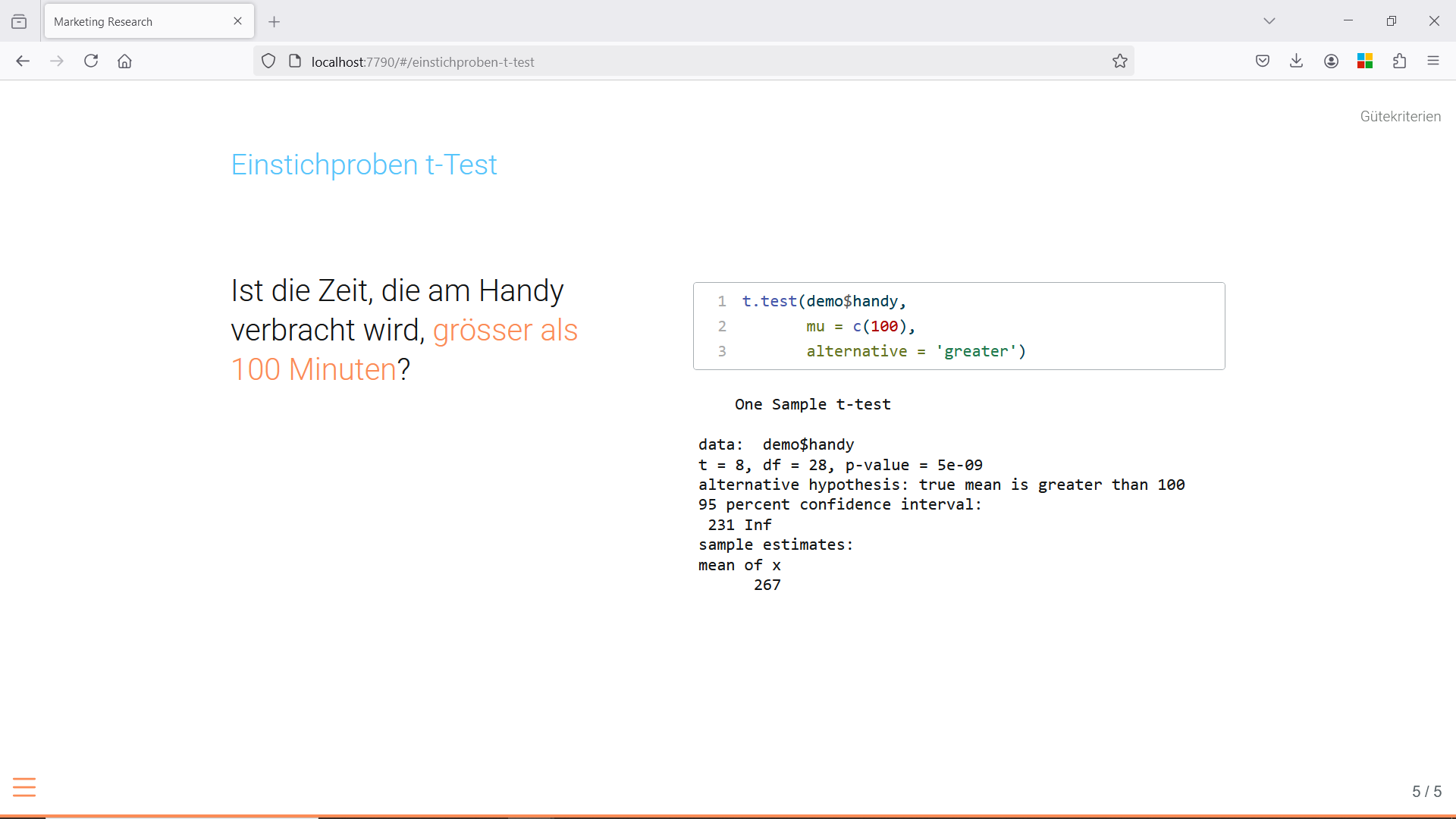Bookmark this page with the star
The image size is (1456, 819).
[1119, 61]
